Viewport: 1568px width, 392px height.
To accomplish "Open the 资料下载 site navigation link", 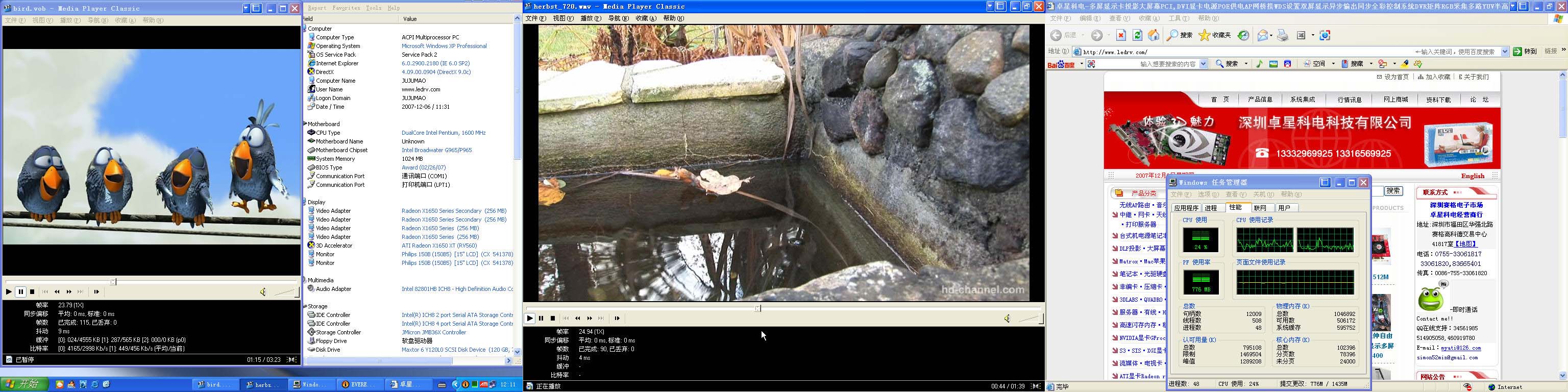I will click(1438, 100).
